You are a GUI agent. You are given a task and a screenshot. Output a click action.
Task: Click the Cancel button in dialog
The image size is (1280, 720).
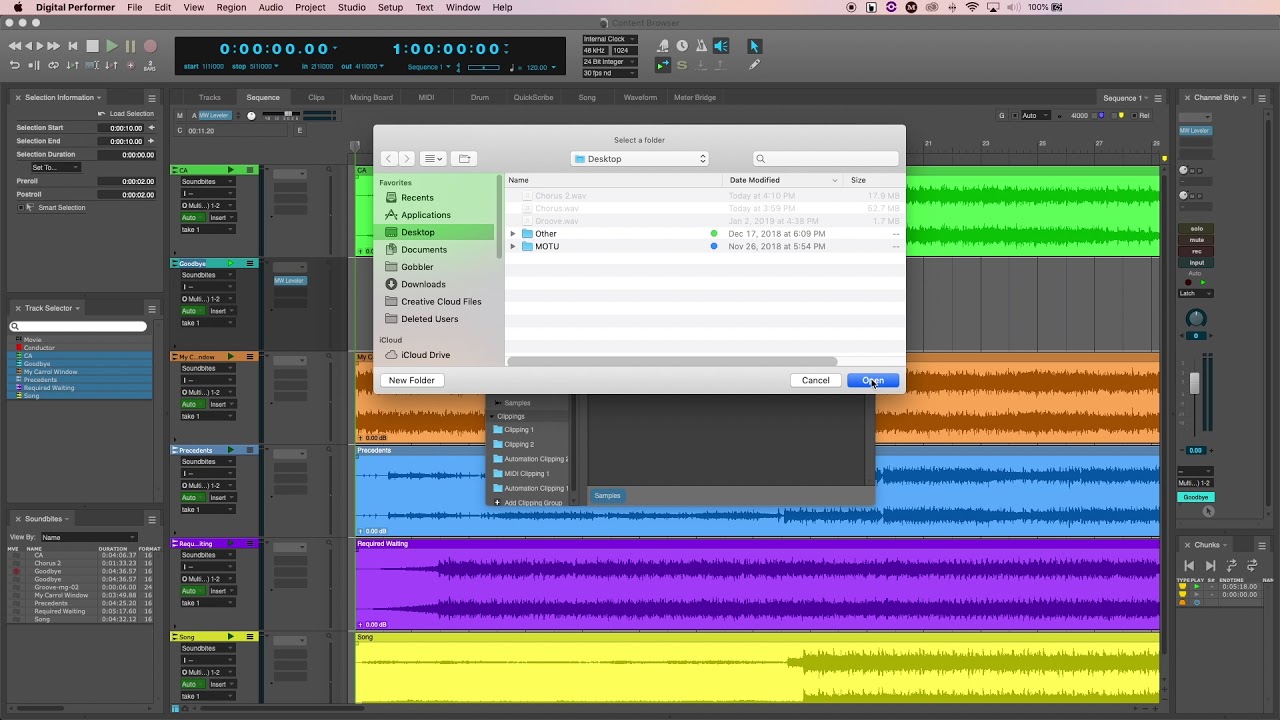tap(816, 380)
